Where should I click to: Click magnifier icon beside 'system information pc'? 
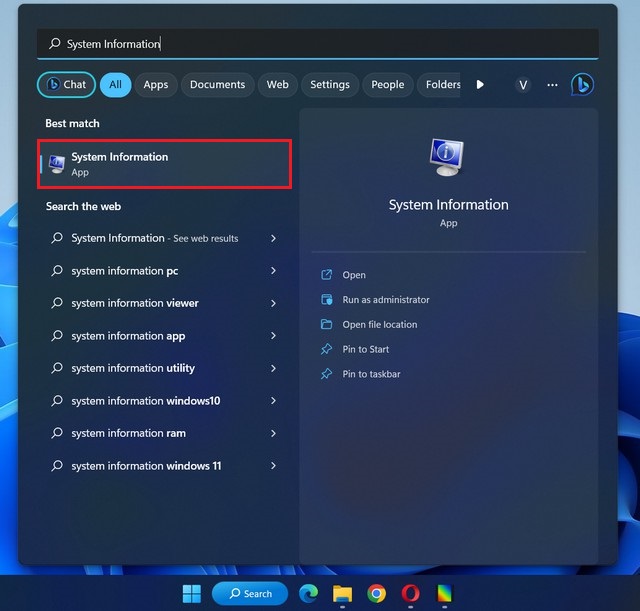[x=57, y=271]
